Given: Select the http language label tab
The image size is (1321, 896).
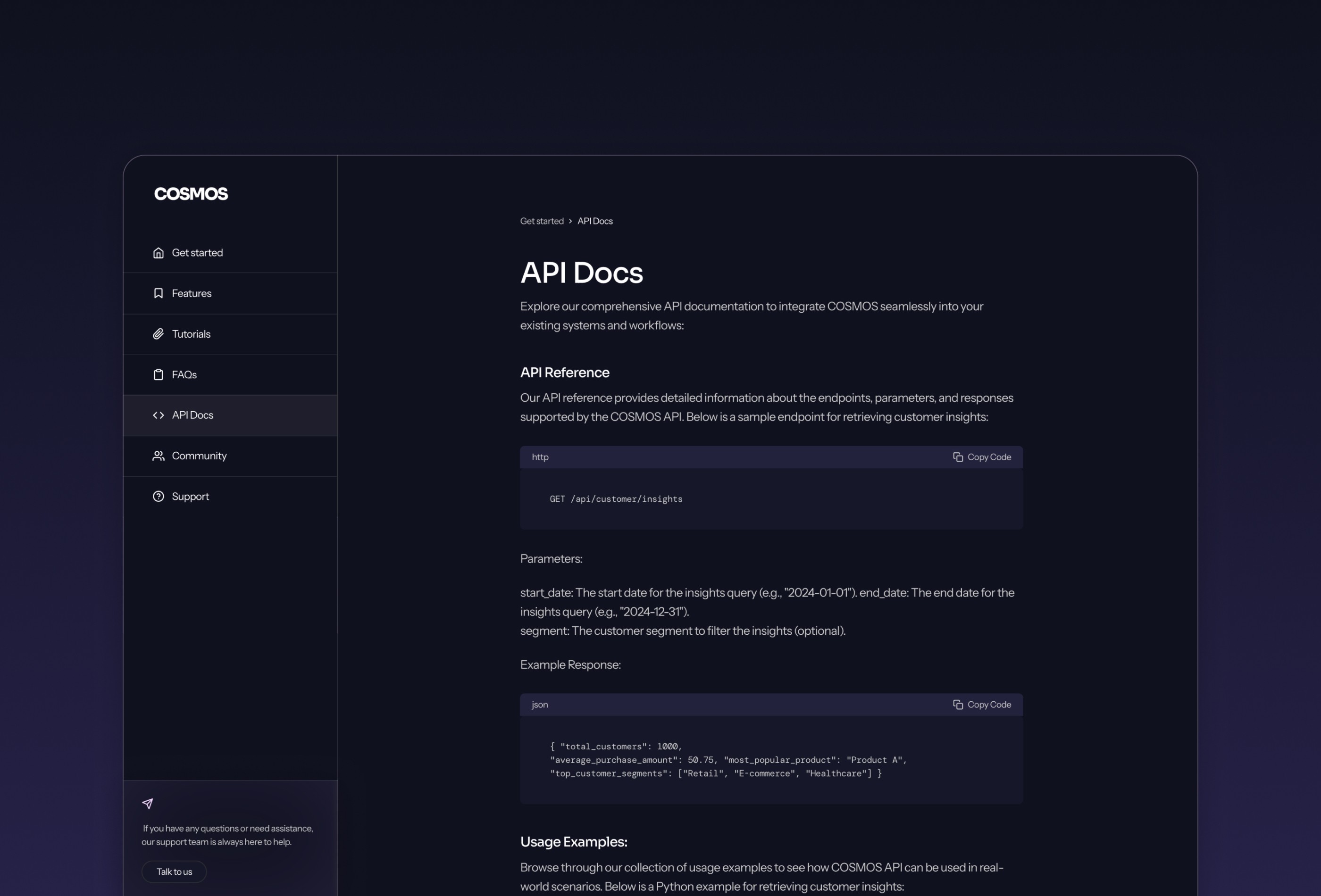Looking at the screenshot, I should [539, 457].
